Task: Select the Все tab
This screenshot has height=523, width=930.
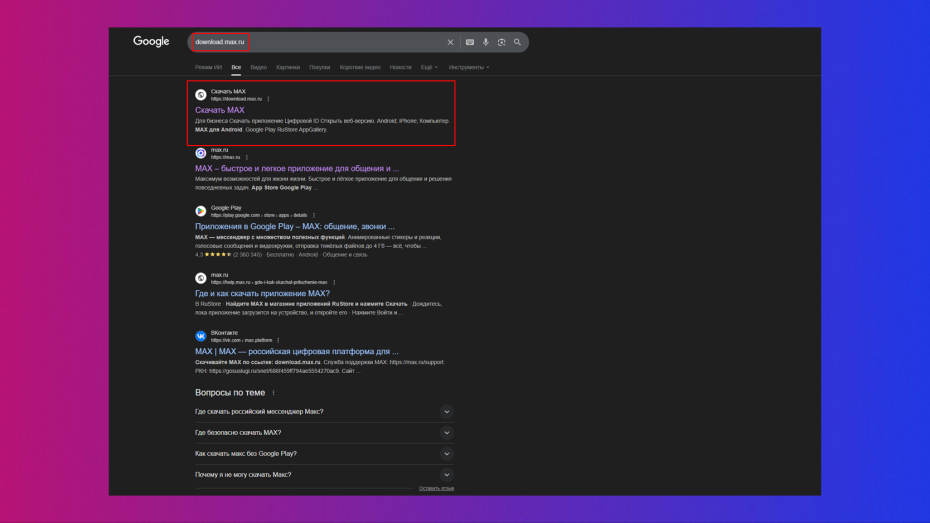Action: 236,68
